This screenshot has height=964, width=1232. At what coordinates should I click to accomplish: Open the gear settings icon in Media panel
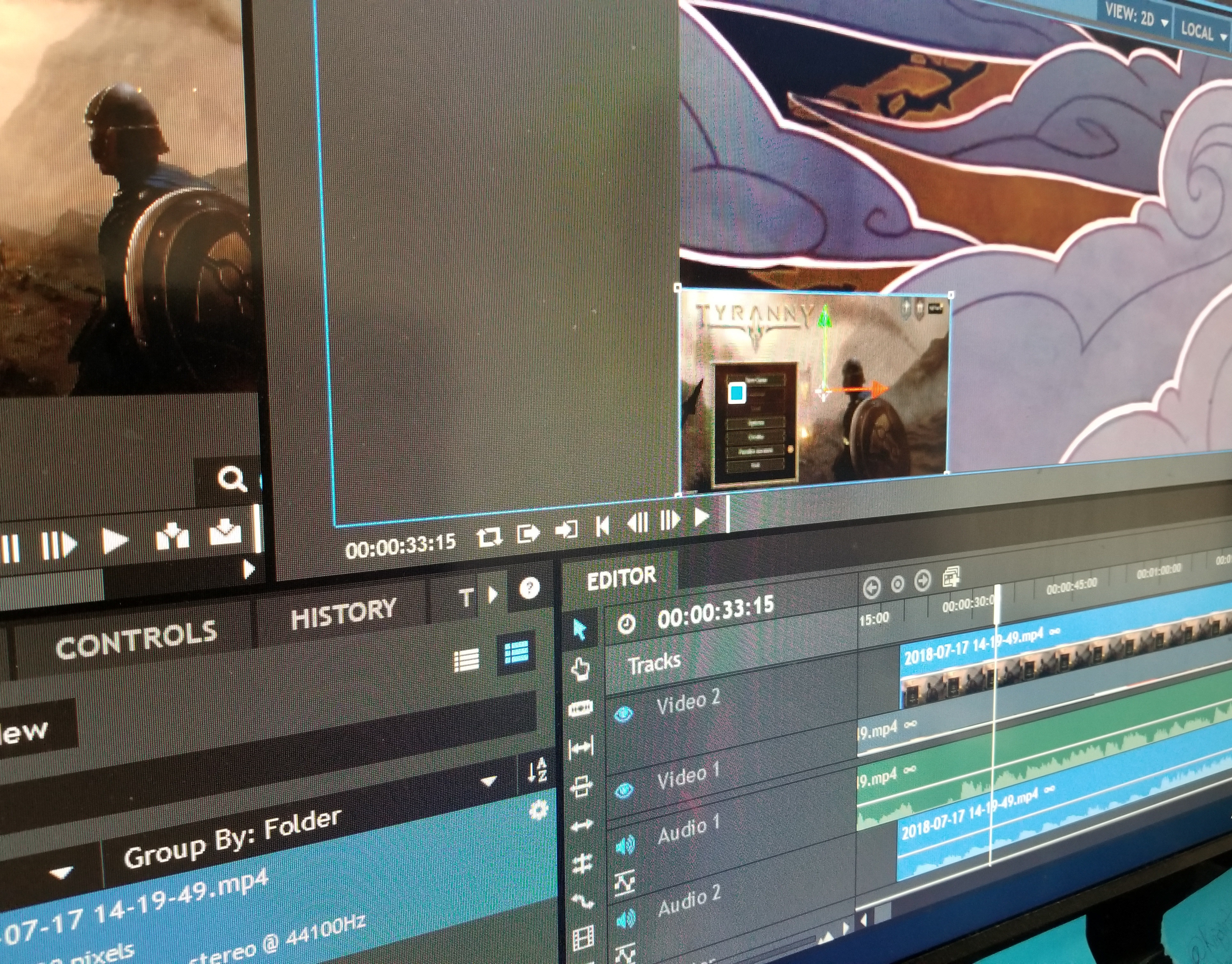[x=539, y=810]
